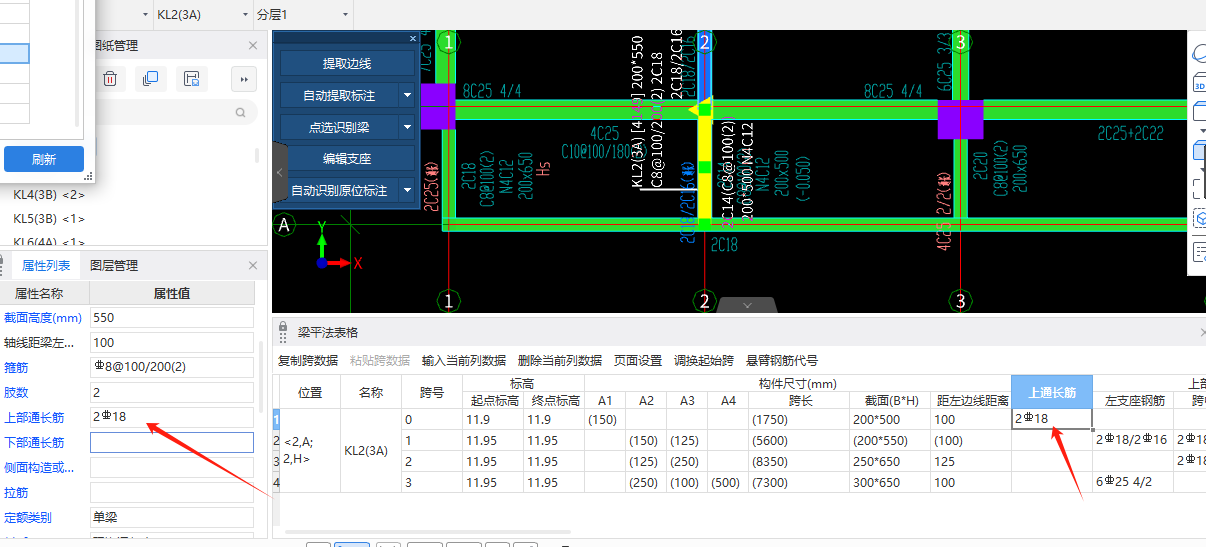Expand 自动提取标注 dropdown arrow
Image resolution: width=1206 pixels, height=547 pixels.
click(407, 96)
